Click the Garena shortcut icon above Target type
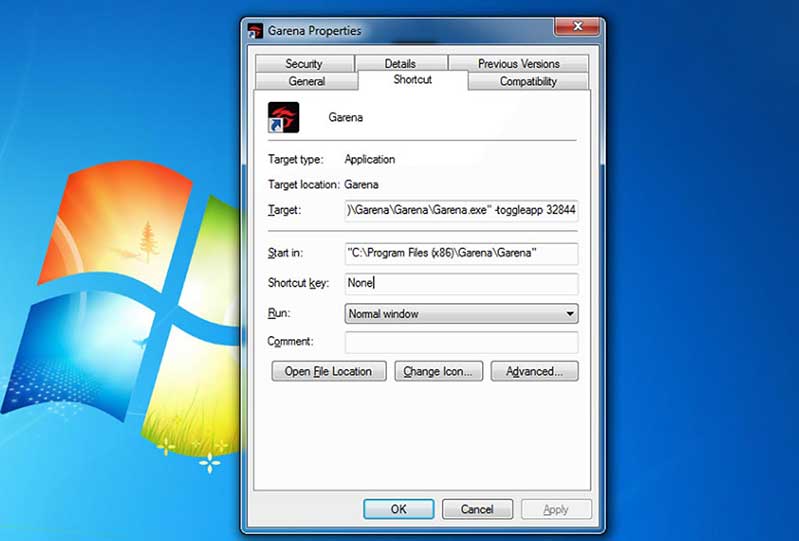The image size is (799, 541). tap(284, 117)
